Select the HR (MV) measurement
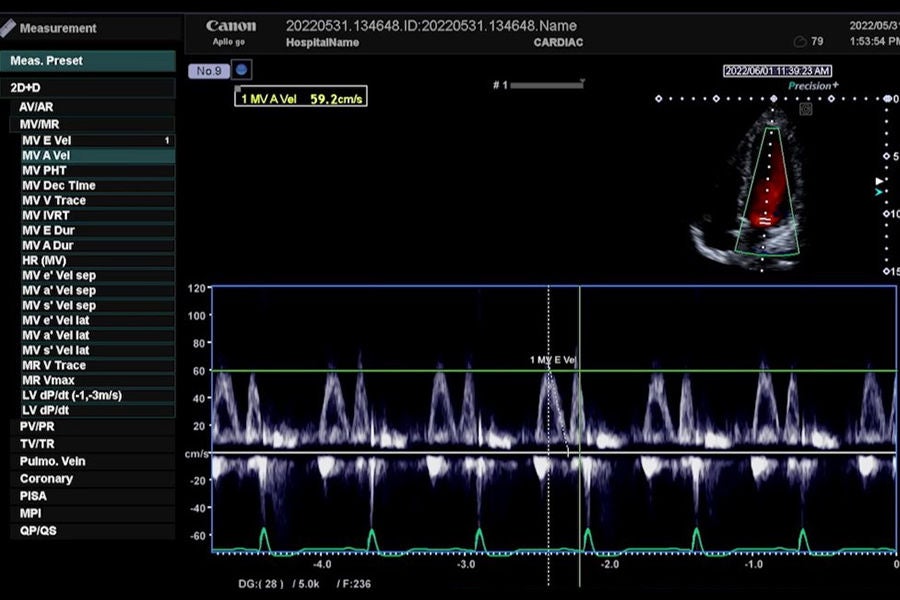 click(x=98, y=260)
